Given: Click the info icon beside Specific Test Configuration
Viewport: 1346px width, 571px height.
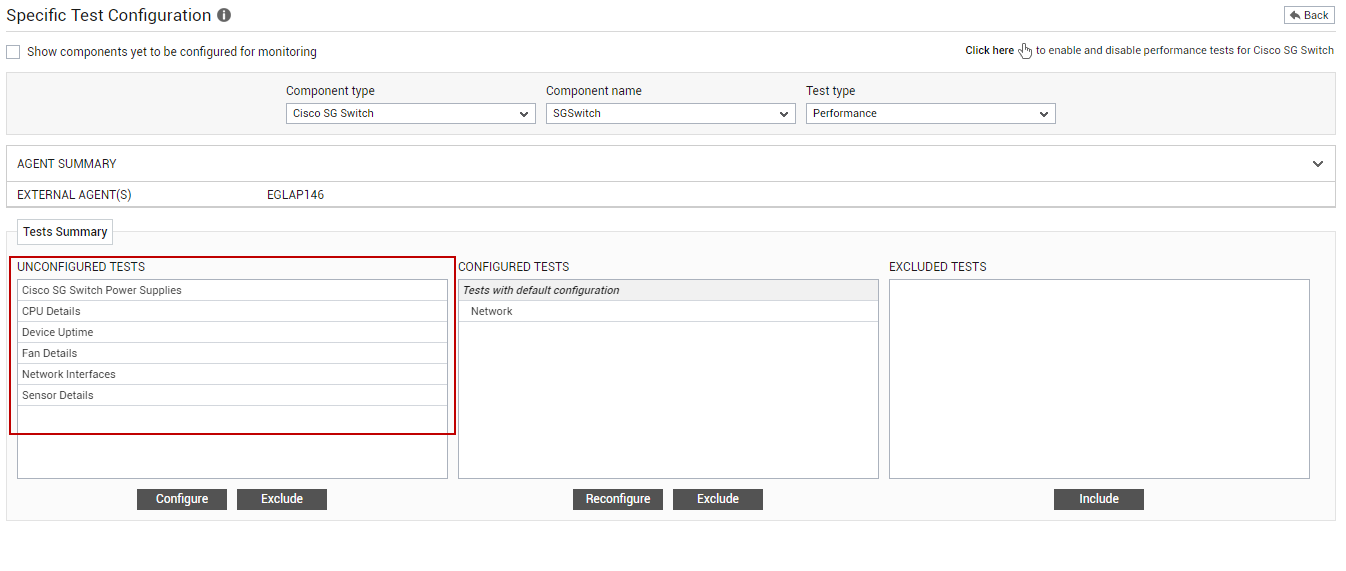Looking at the screenshot, I should (224, 16).
